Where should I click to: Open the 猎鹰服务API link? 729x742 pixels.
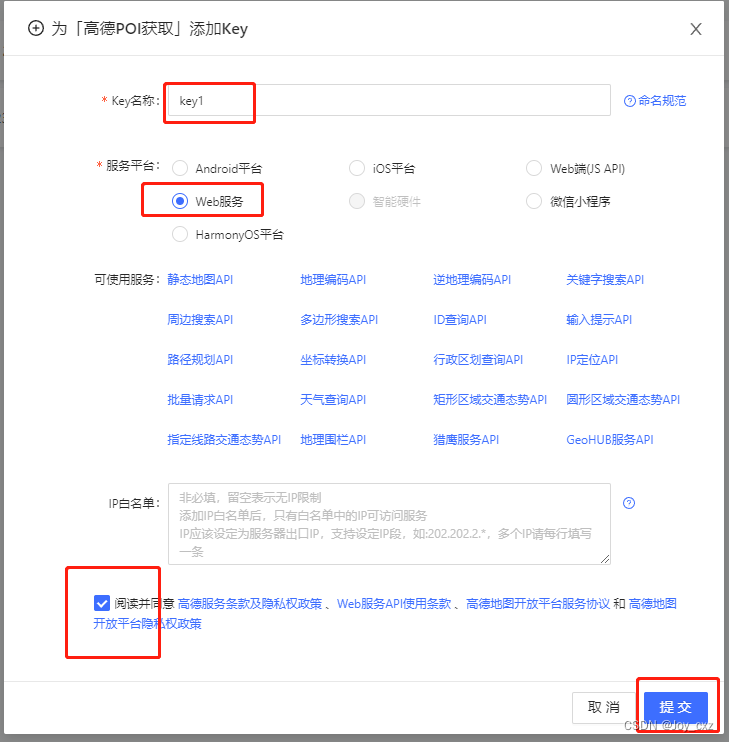point(466,440)
